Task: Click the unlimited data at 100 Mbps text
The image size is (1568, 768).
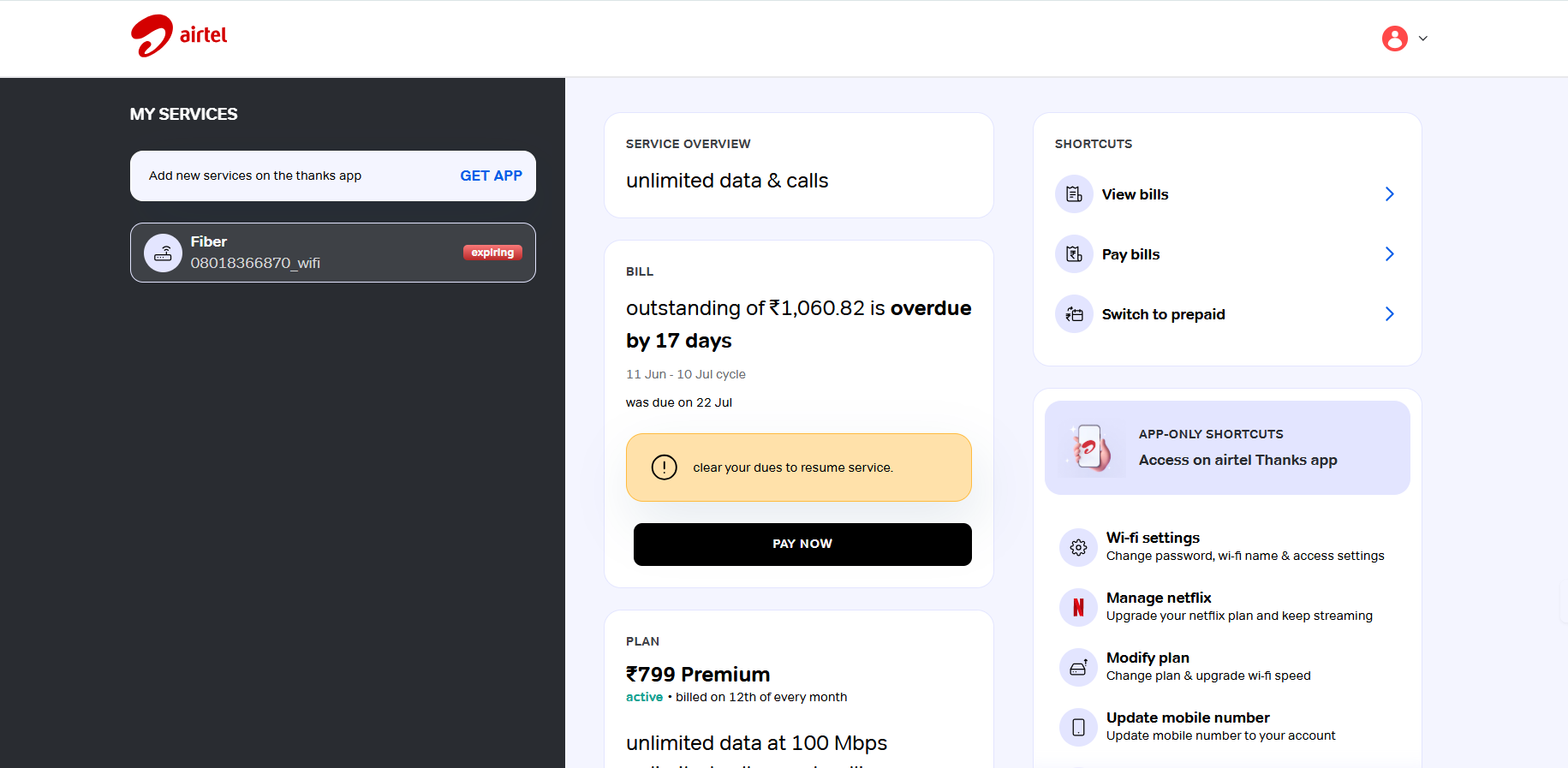Action: (756, 743)
